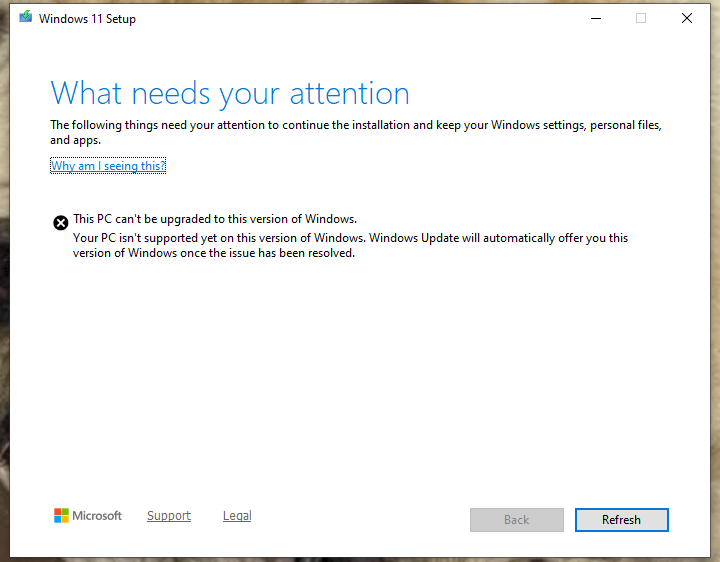Click the 'Windows 11 Setup' title text
This screenshot has height=562, width=720.
pyautogui.click(x=87, y=19)
